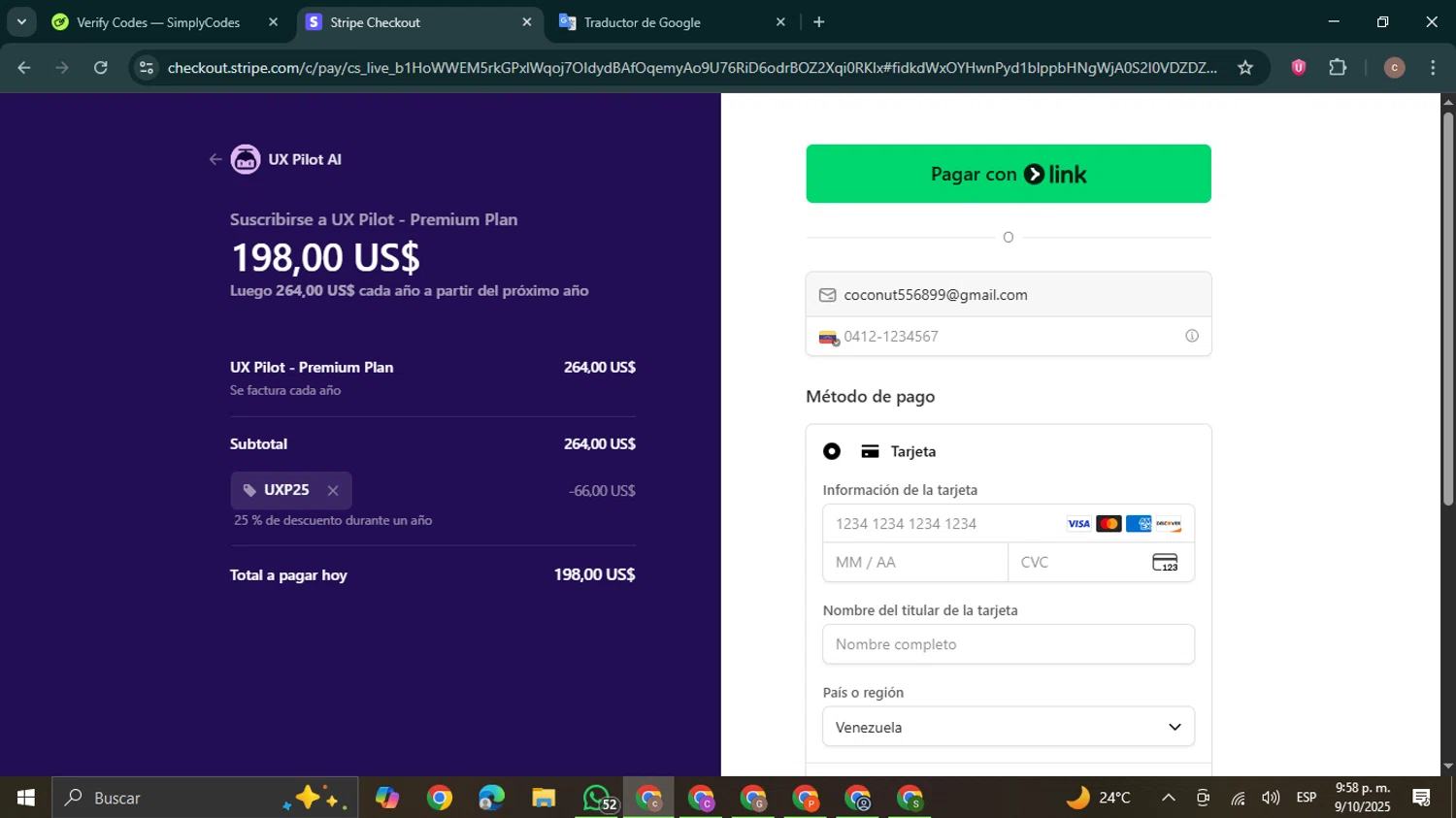Open the volume control in system tray

click(1271, 798)
